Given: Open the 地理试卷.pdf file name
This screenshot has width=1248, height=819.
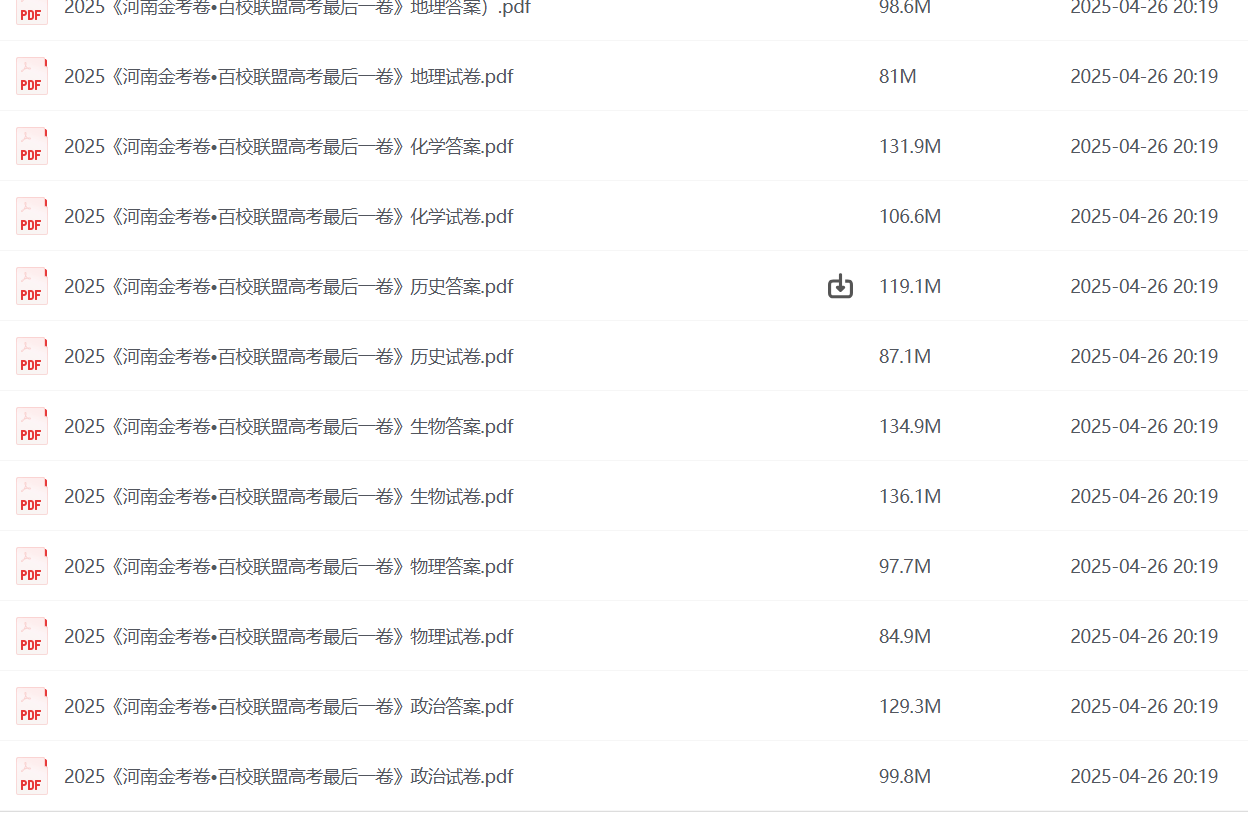Looking at the screenshot, I should [x=288, y=77].
